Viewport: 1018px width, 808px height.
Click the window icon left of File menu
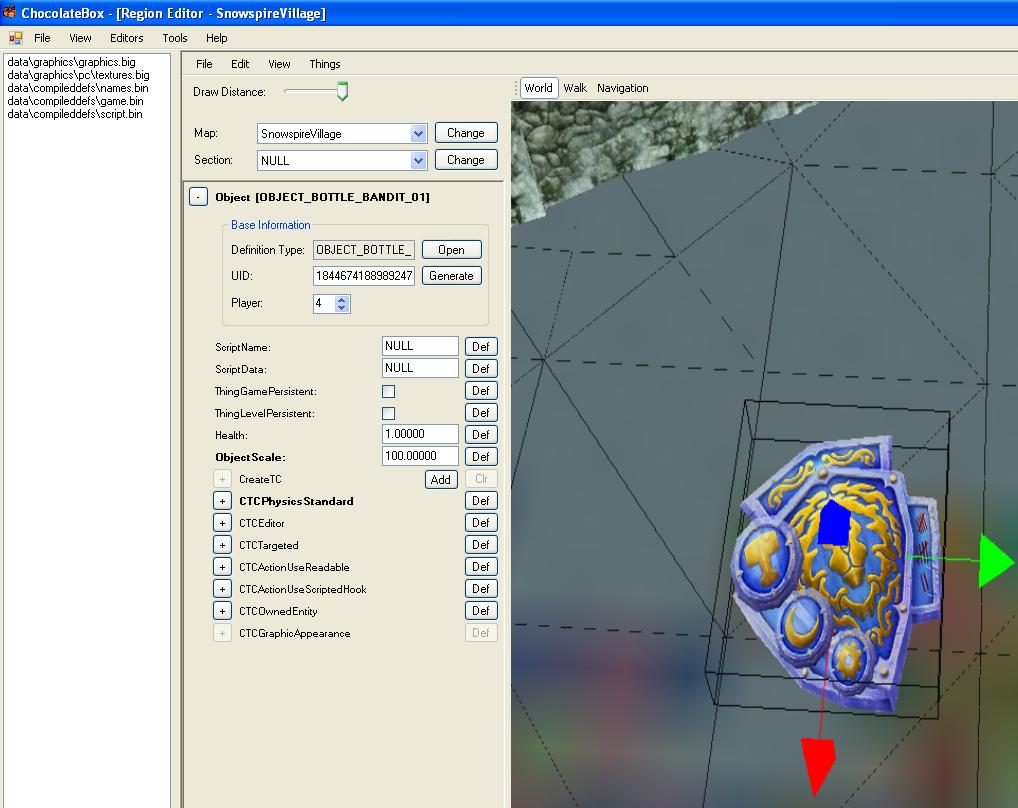point(15,38)
